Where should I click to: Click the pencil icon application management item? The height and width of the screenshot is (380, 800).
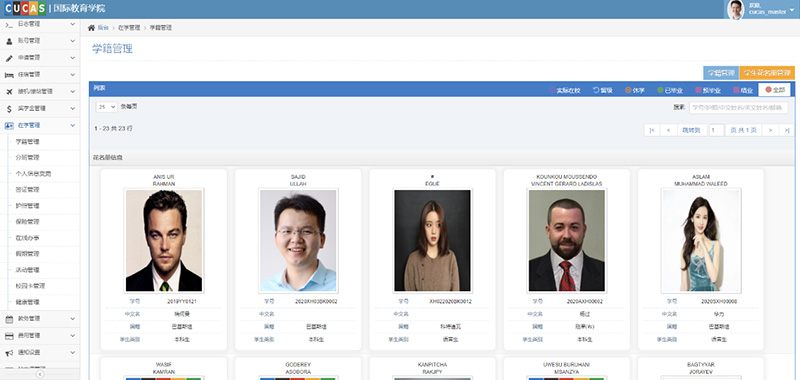(40, 58)
